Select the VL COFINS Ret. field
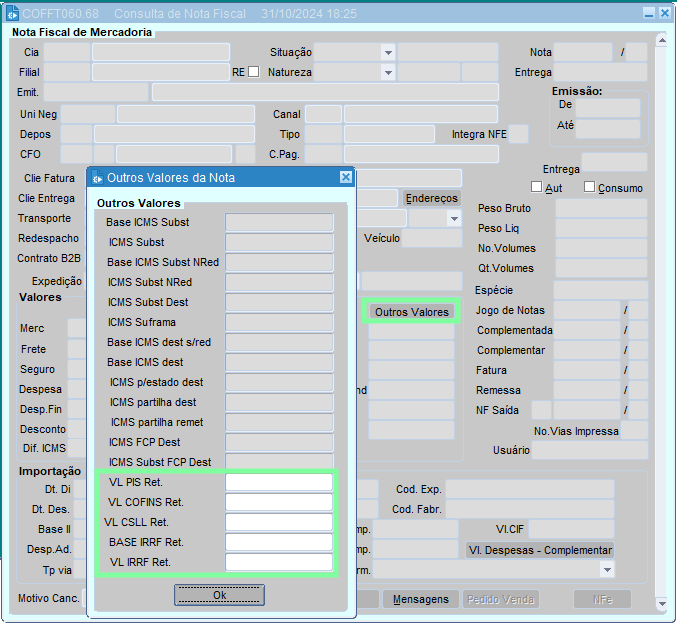The image size is (677, 624). point(279,502)
